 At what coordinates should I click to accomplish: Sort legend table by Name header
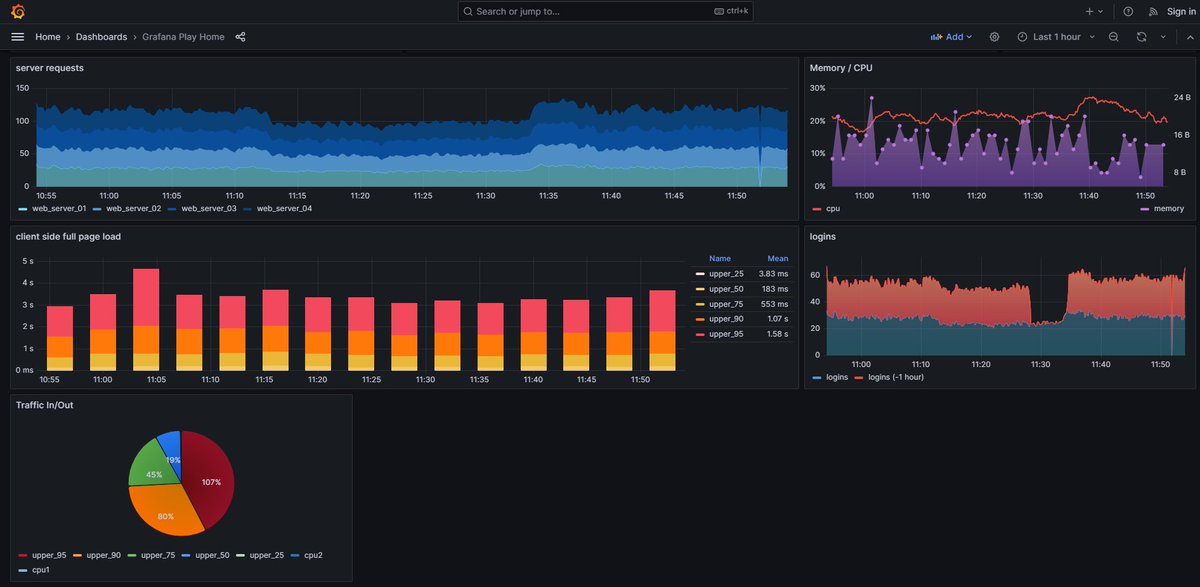click(720, 258)
